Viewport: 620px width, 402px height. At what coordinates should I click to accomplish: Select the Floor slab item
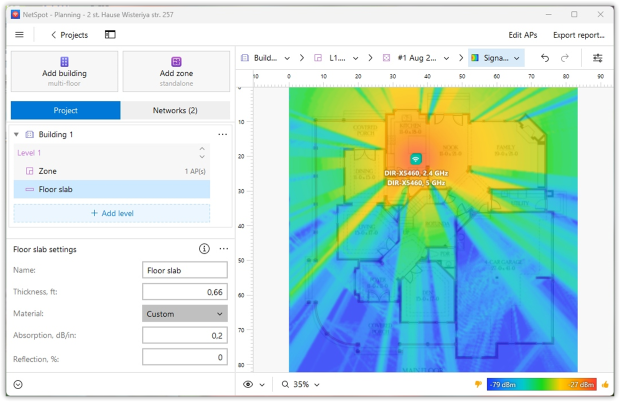coord(112,189)
